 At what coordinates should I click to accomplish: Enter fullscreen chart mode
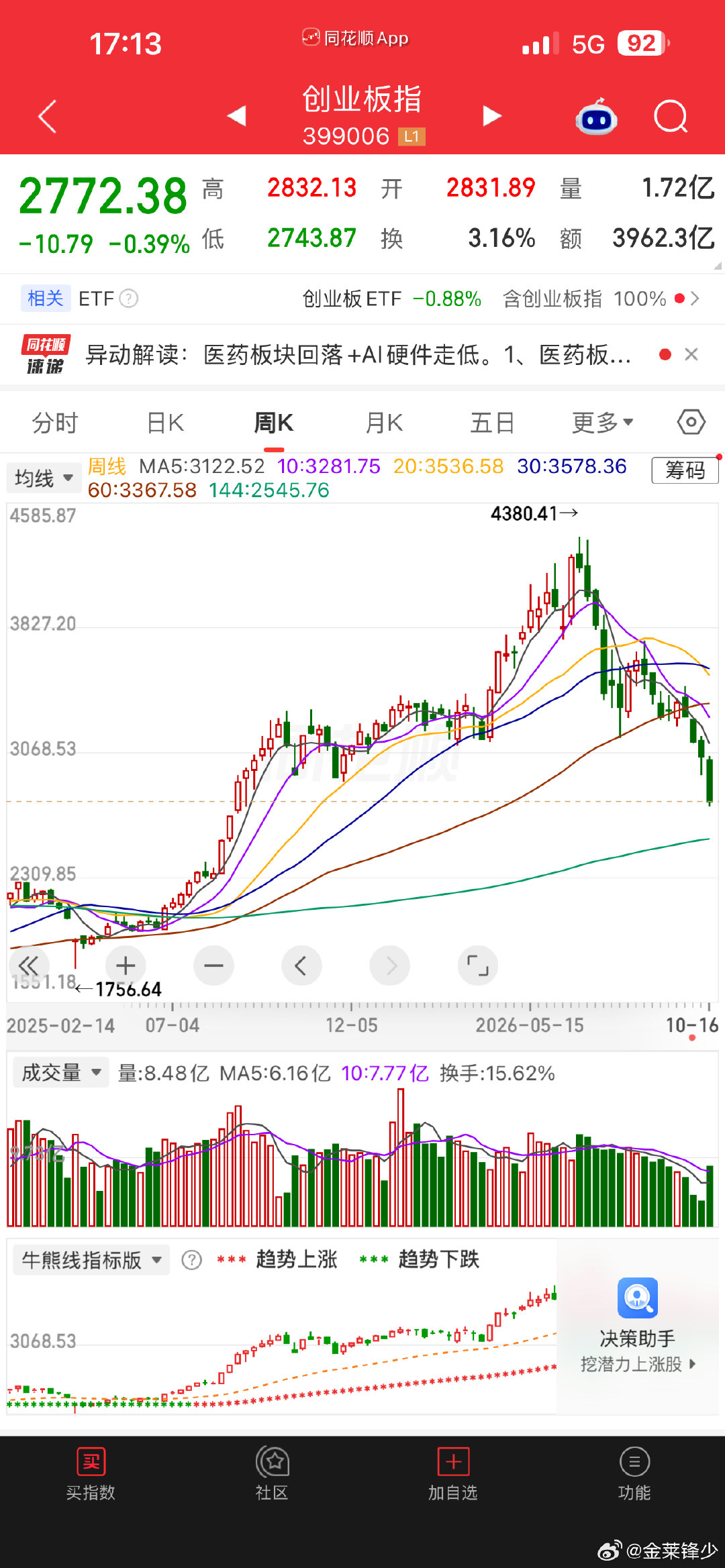coord(477,966)
